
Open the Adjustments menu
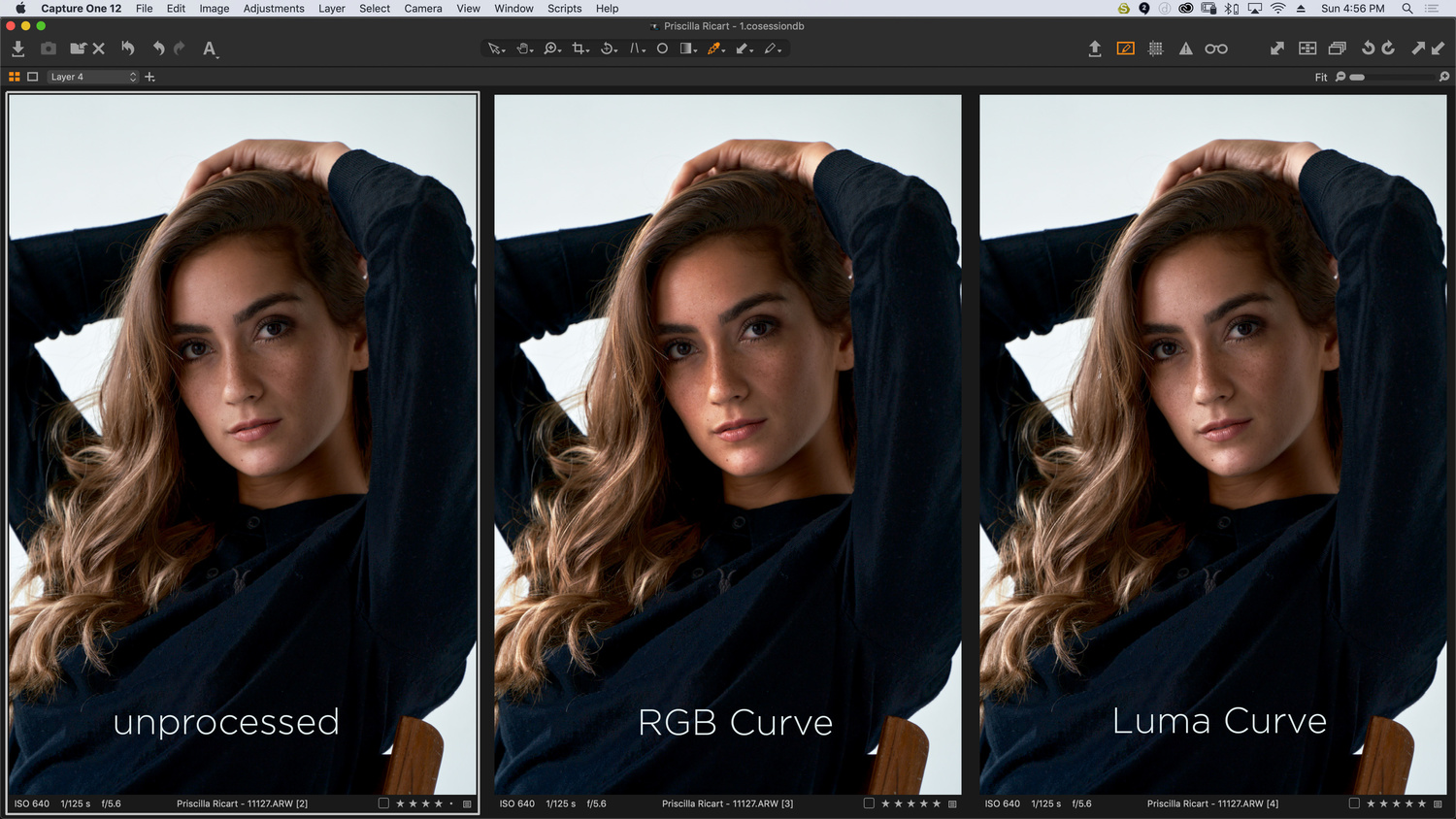274,9
